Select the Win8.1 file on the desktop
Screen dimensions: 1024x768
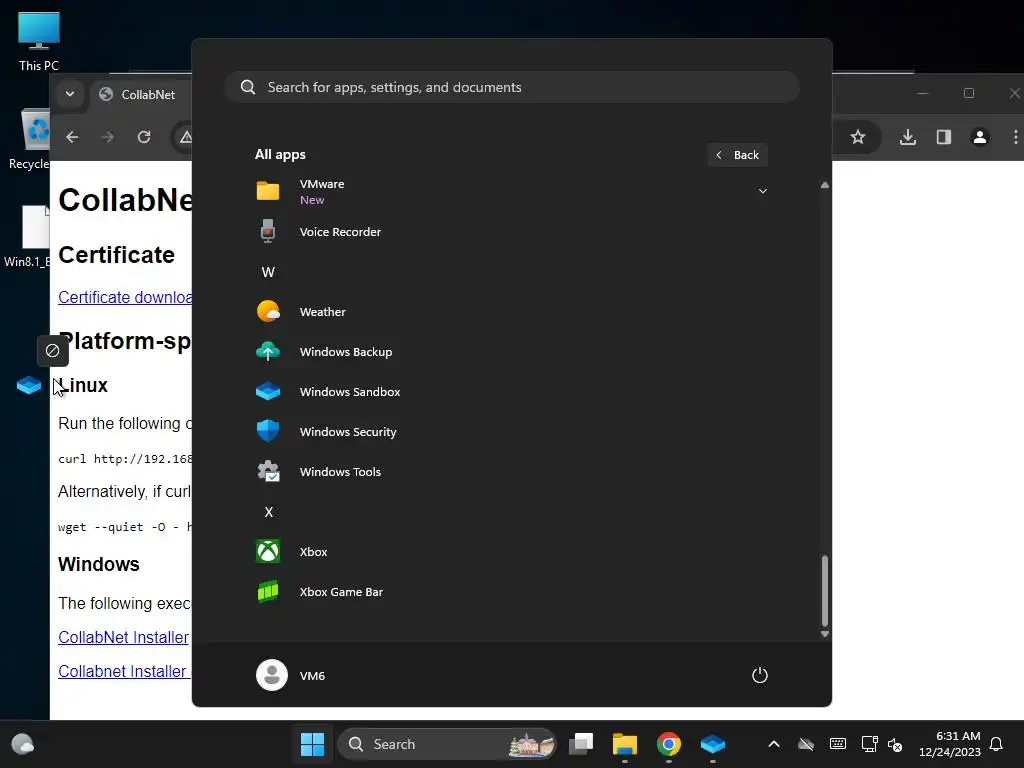pyautogui.click(x=29, y=236)
